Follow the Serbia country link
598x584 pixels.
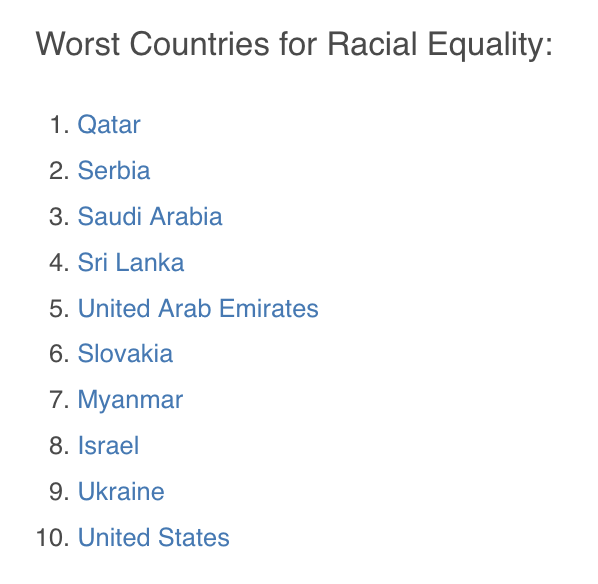[114, 170]
